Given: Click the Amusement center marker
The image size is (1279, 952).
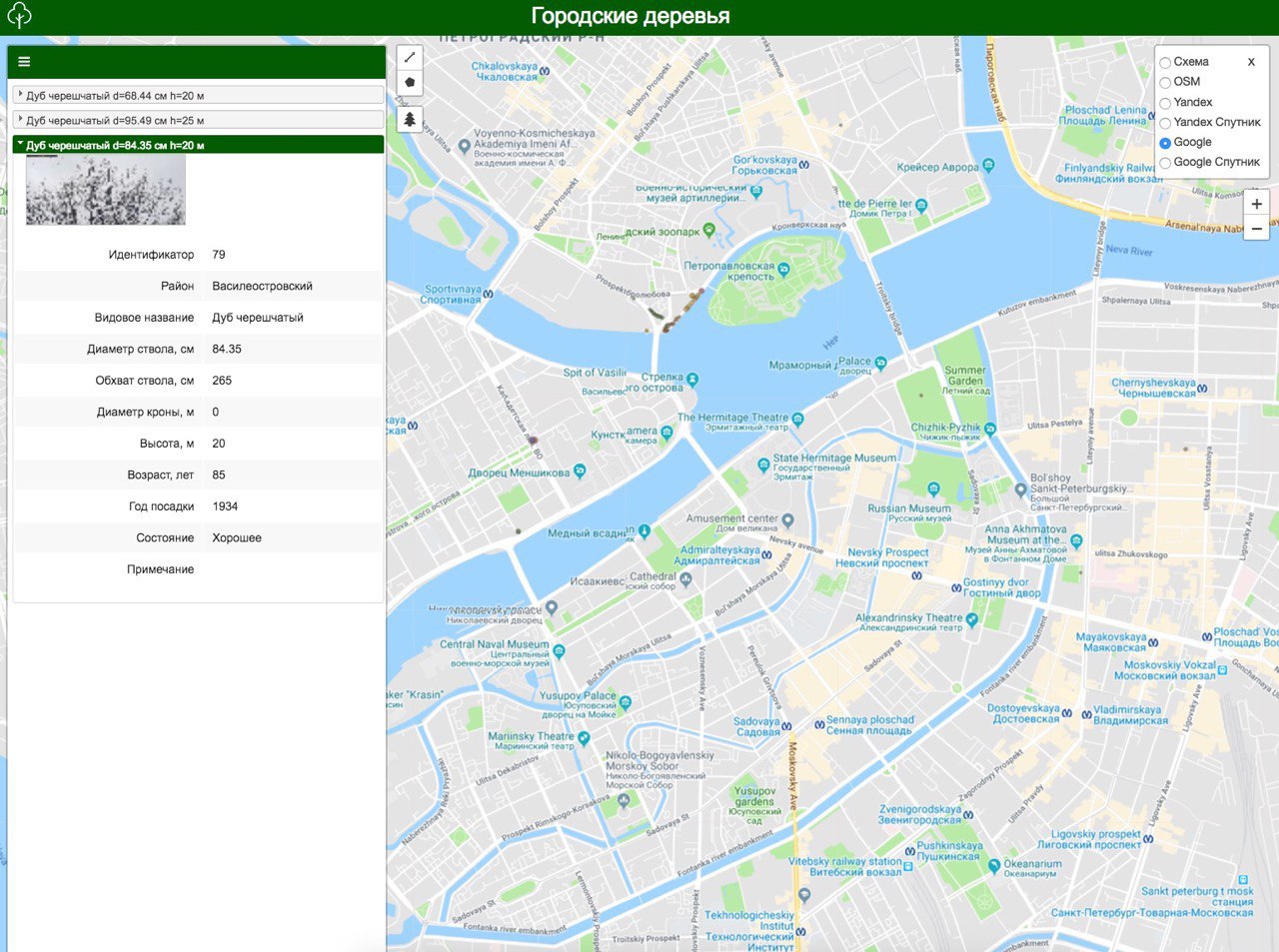Looking at the screenshot, I should [x=787, y=520].
